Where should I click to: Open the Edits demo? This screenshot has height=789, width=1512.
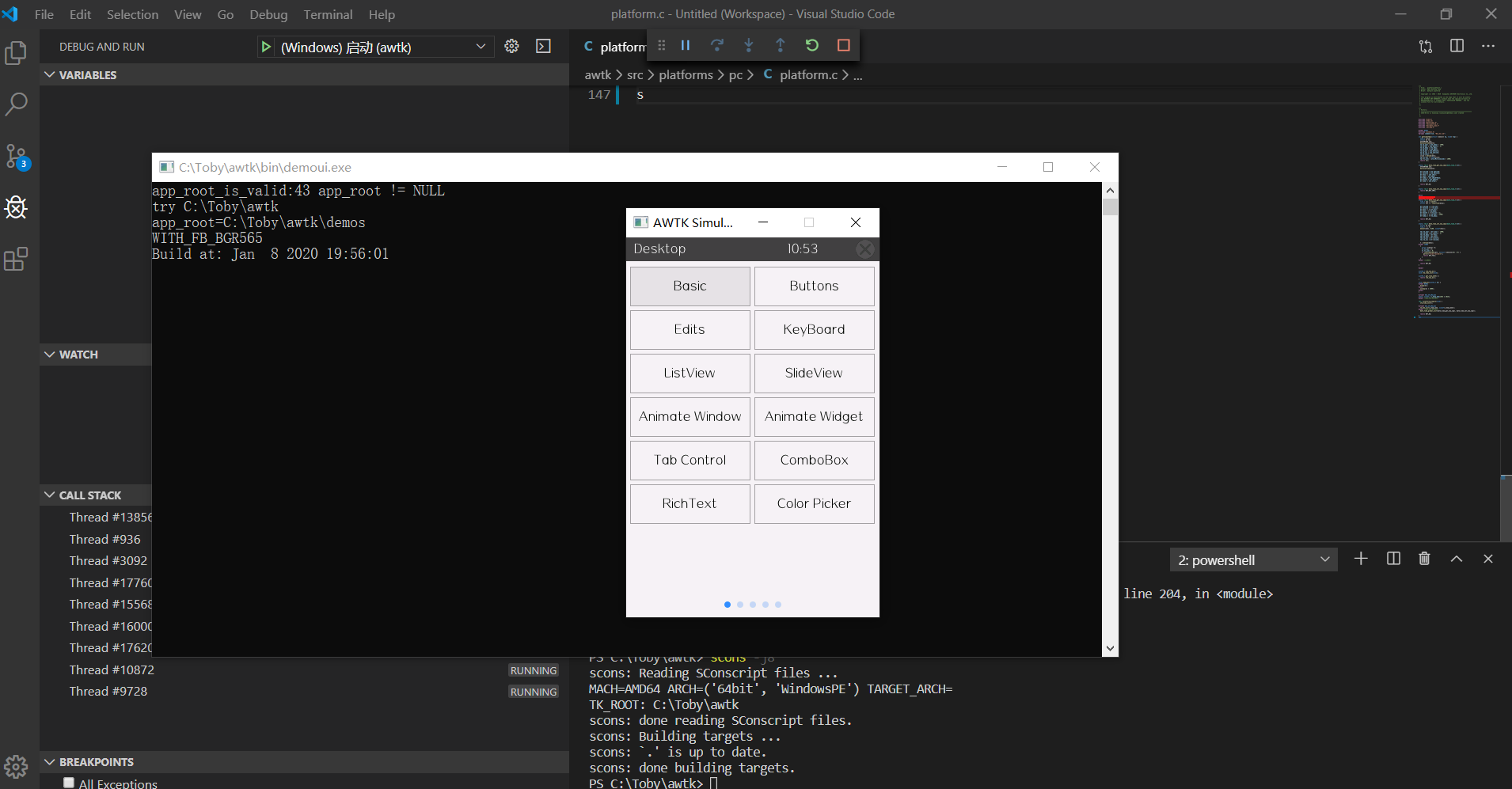(690, 329)
